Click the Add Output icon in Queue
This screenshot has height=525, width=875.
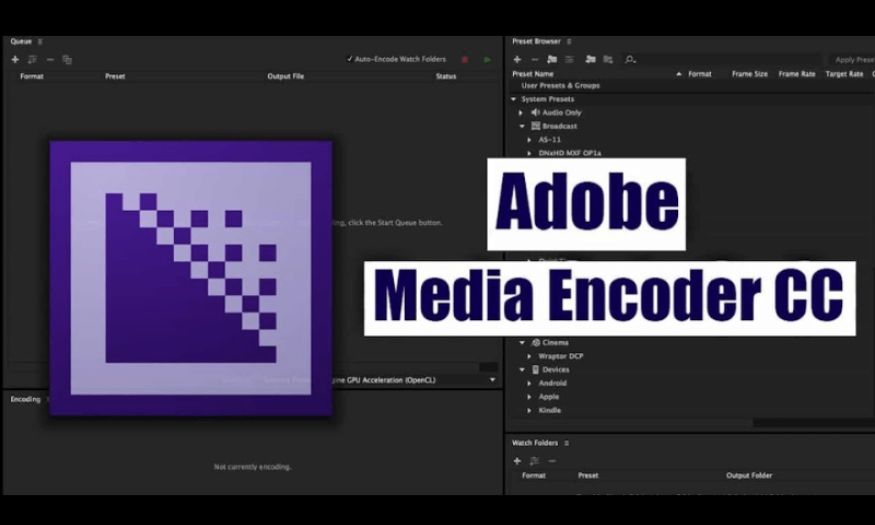(x=32, y=59)
